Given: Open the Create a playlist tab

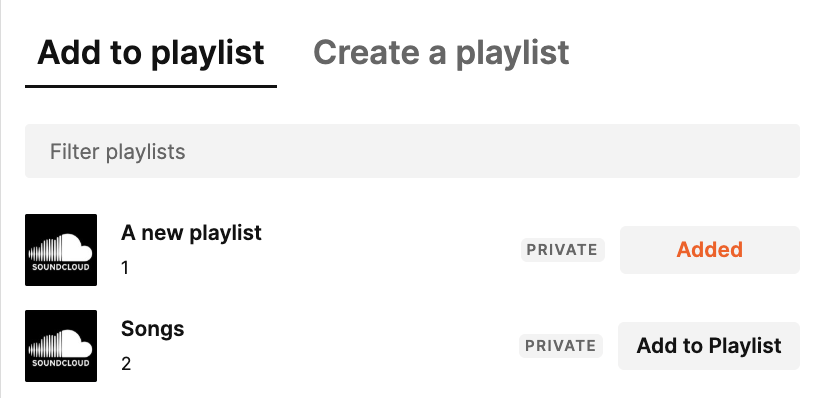Looking at the screenshot, I should [441, 53].
